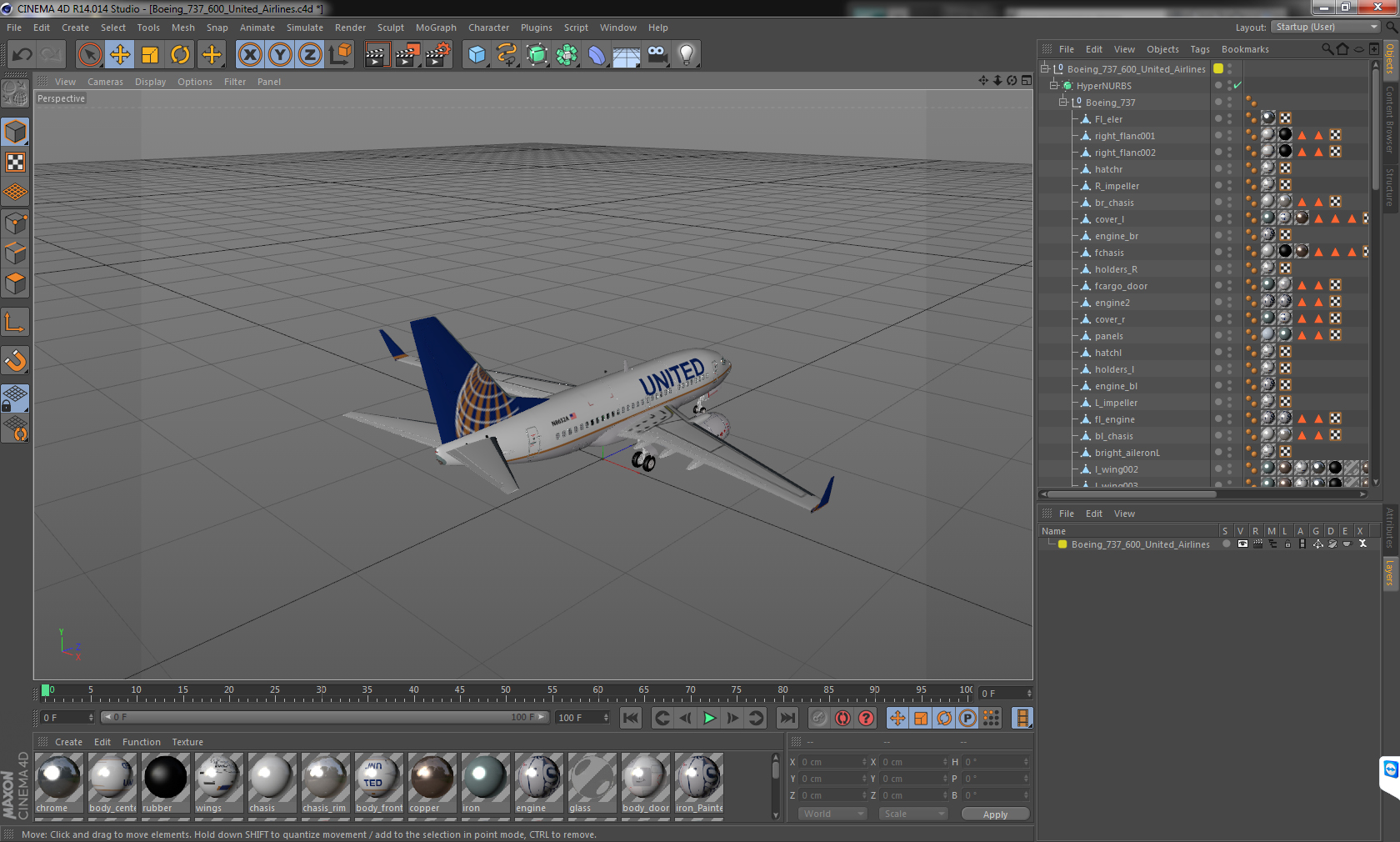Screen dimensions: 1400x842
Task: Click the timeline preview range slider
Action: [324, 718]
